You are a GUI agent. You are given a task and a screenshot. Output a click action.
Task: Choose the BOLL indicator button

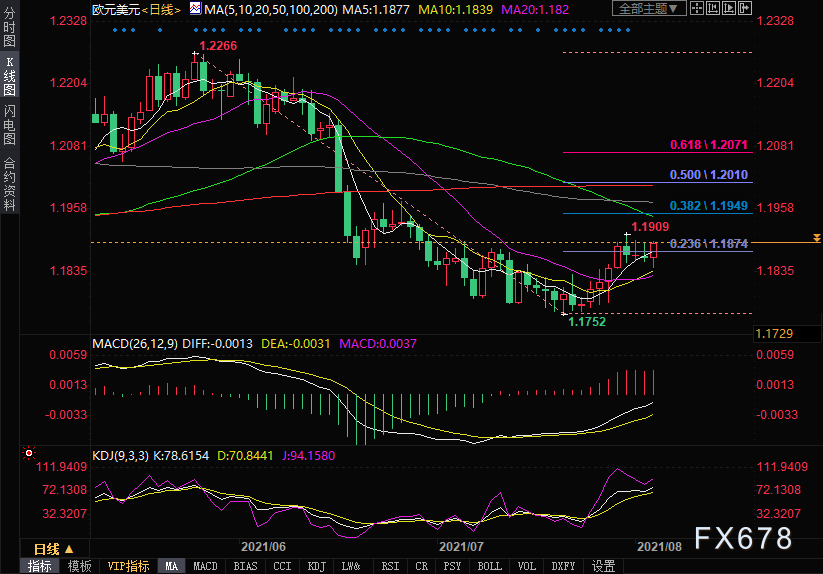point(489,566)
